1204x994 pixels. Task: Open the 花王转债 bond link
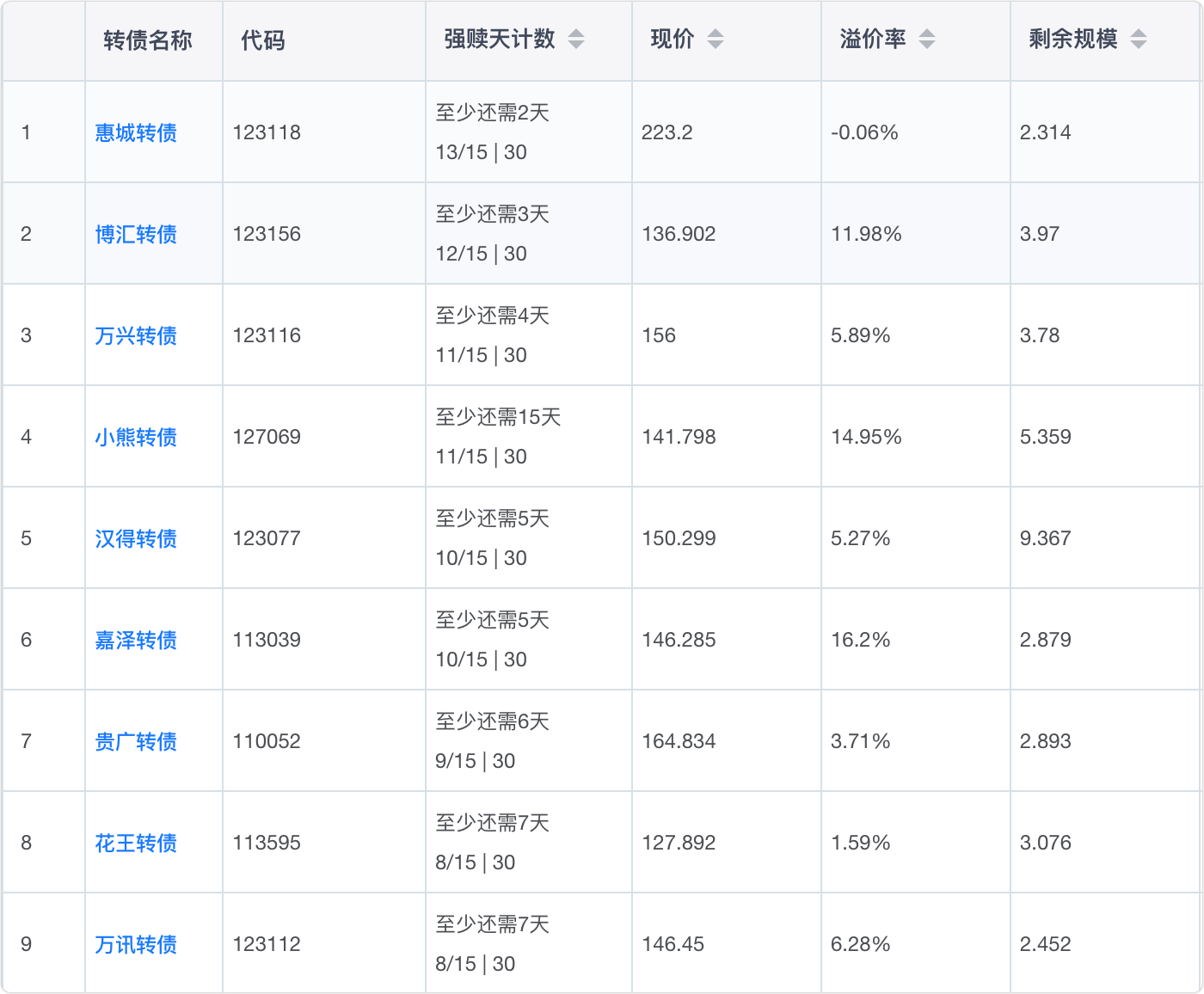[x=136, y=843]
